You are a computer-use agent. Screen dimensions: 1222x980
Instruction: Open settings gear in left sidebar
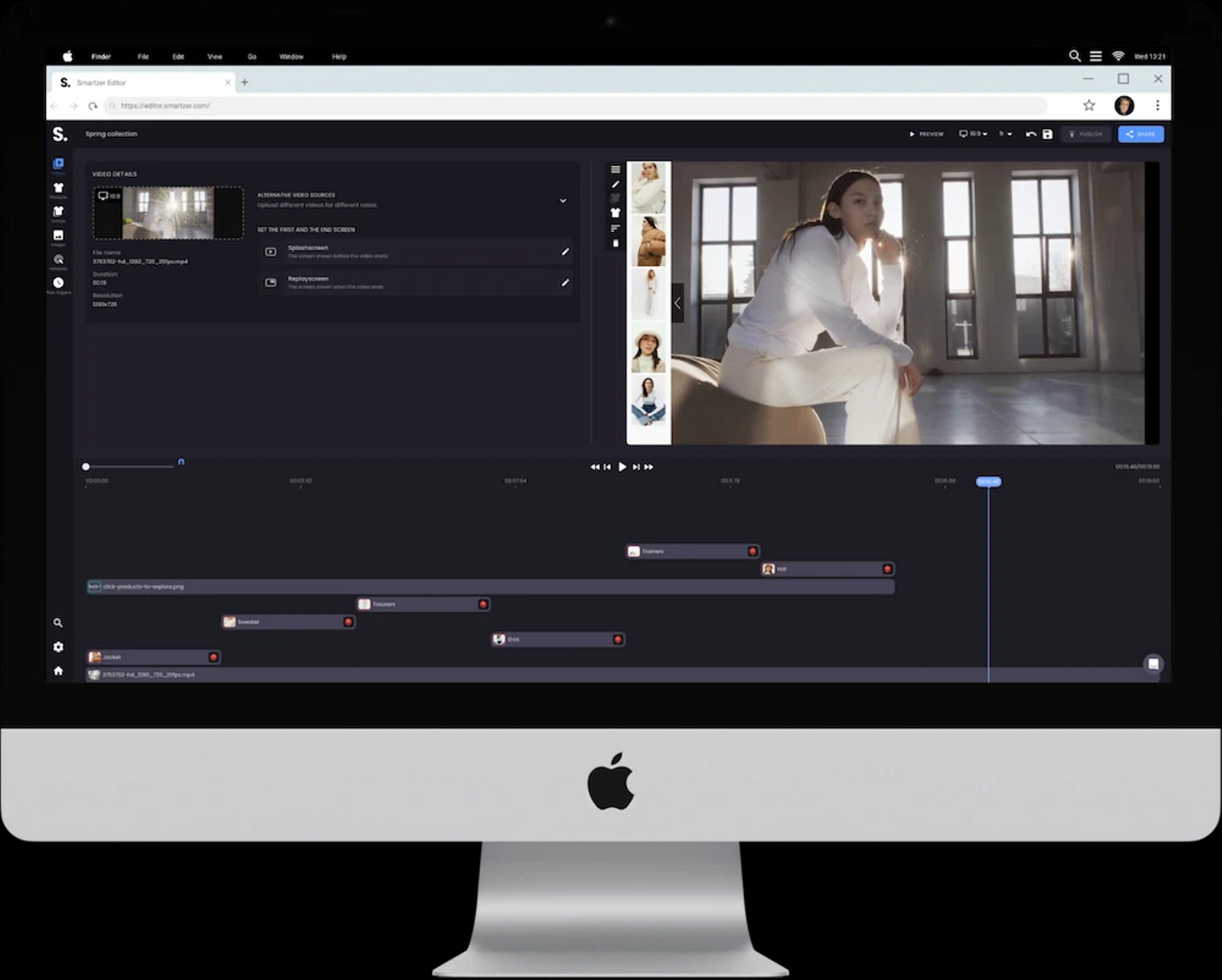[58, 646]
